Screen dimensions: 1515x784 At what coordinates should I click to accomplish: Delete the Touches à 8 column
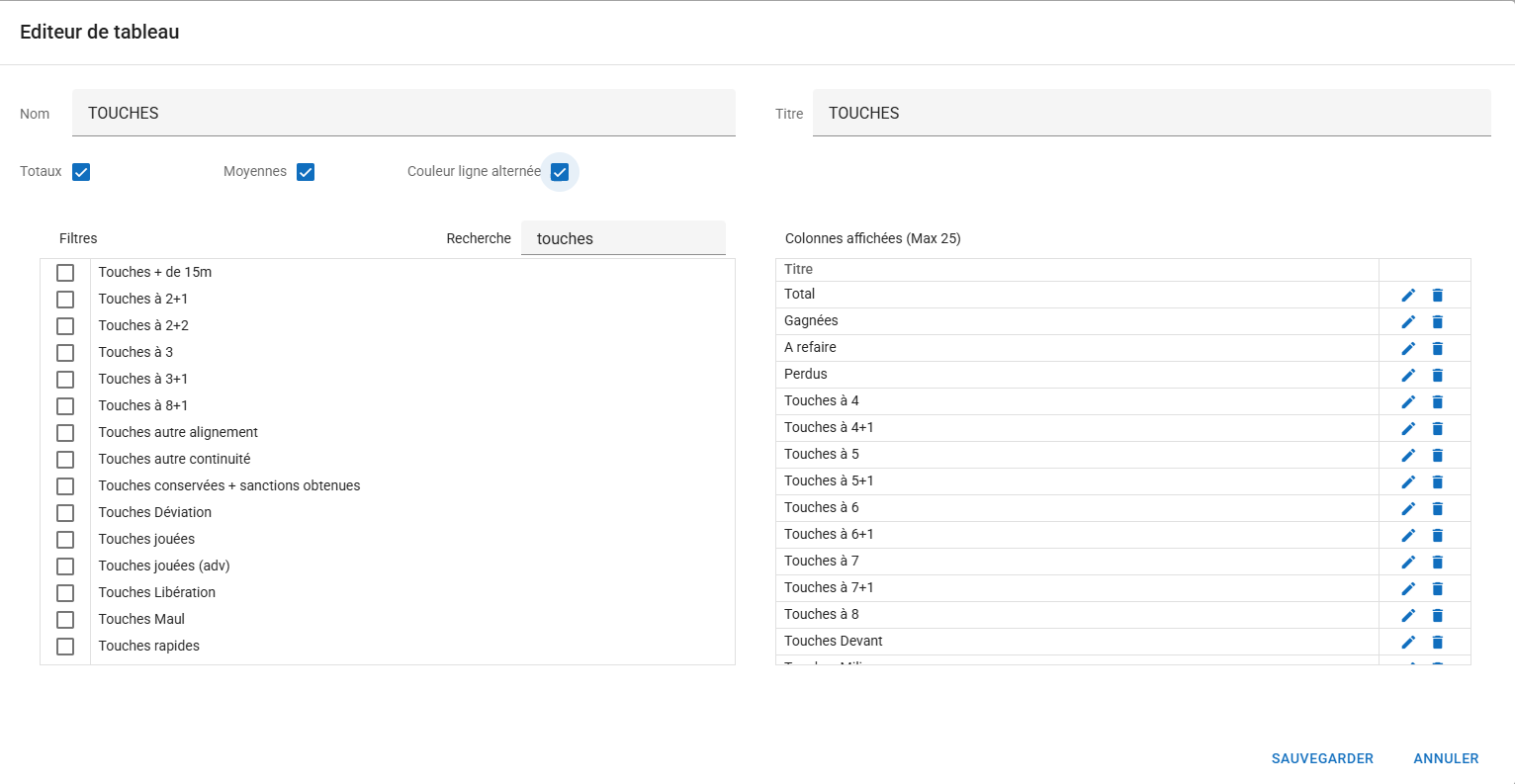click(x=1438, y=615)
